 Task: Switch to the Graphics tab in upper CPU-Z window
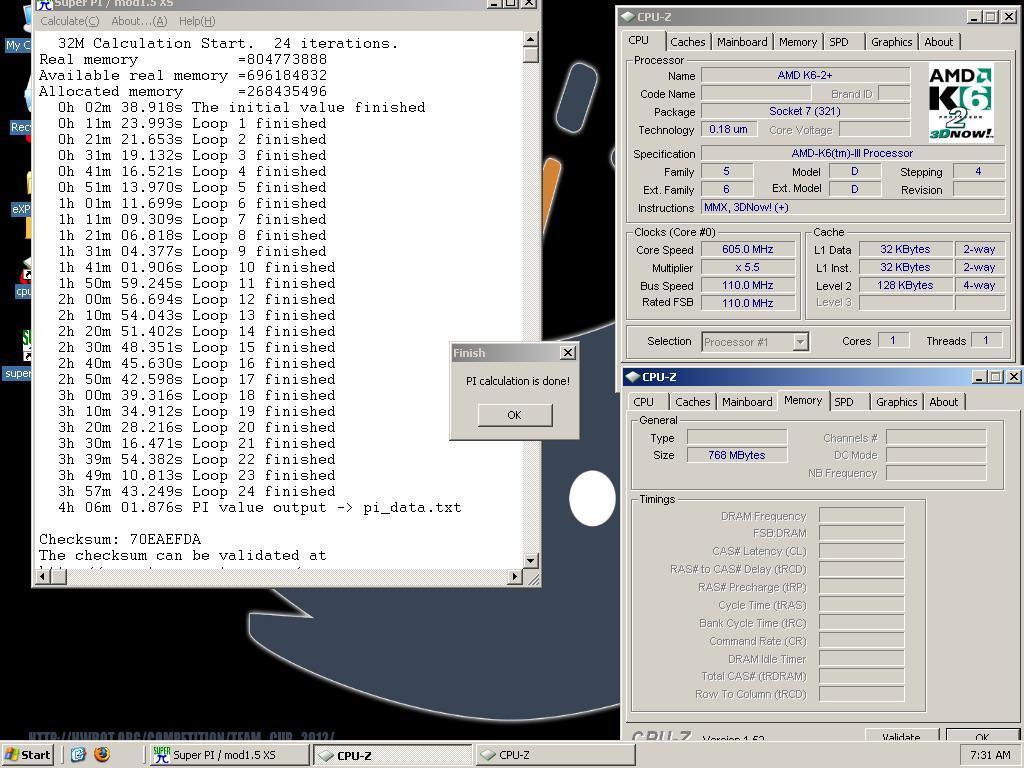pos(891,42)
